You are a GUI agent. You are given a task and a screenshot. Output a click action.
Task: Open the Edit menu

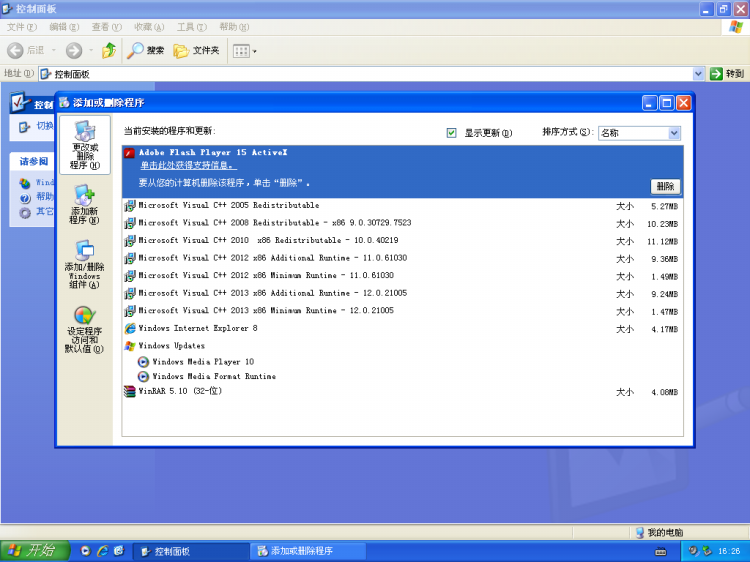tap(64, 27)
